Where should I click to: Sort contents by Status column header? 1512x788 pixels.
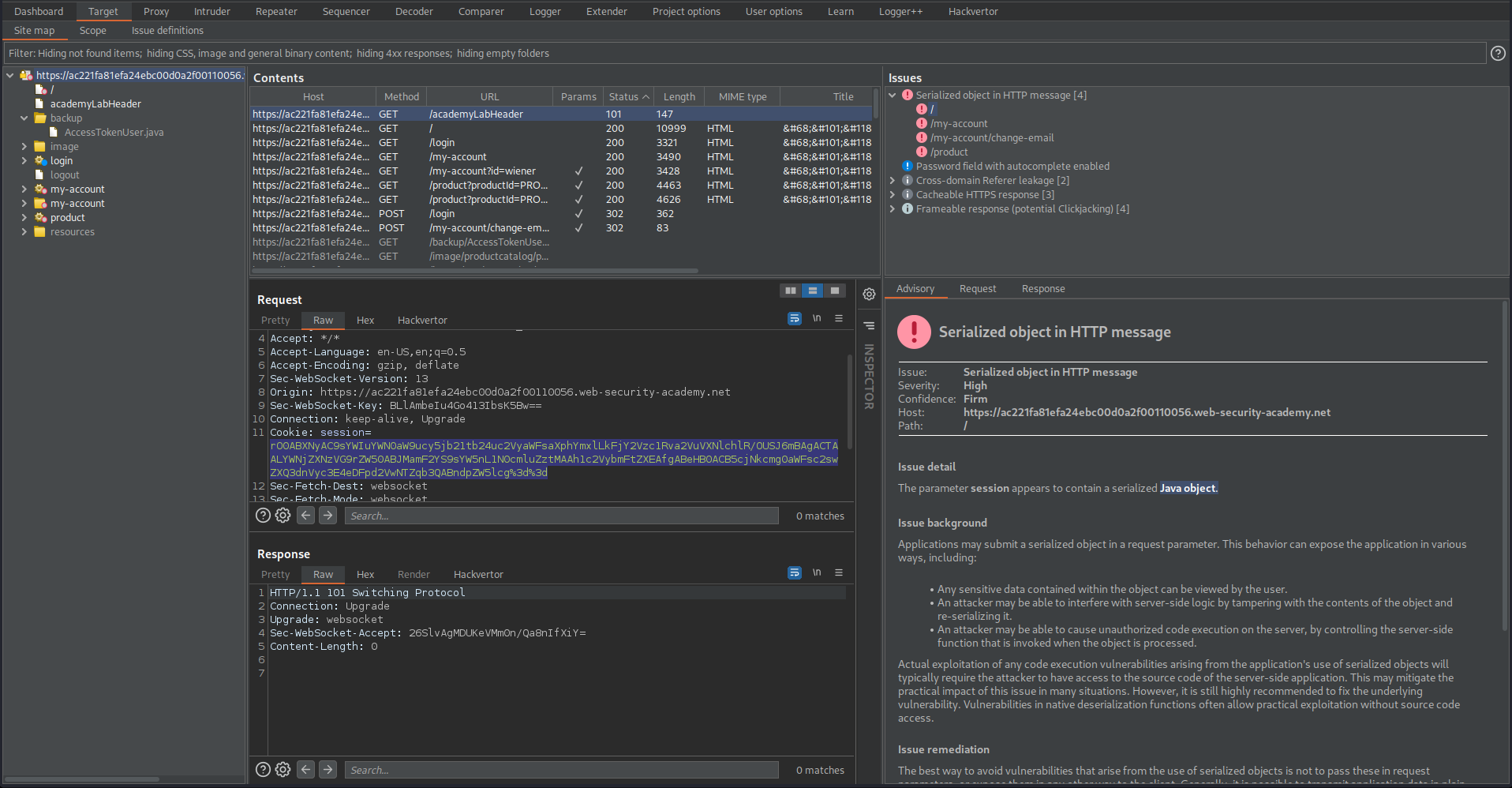point(628,96)
